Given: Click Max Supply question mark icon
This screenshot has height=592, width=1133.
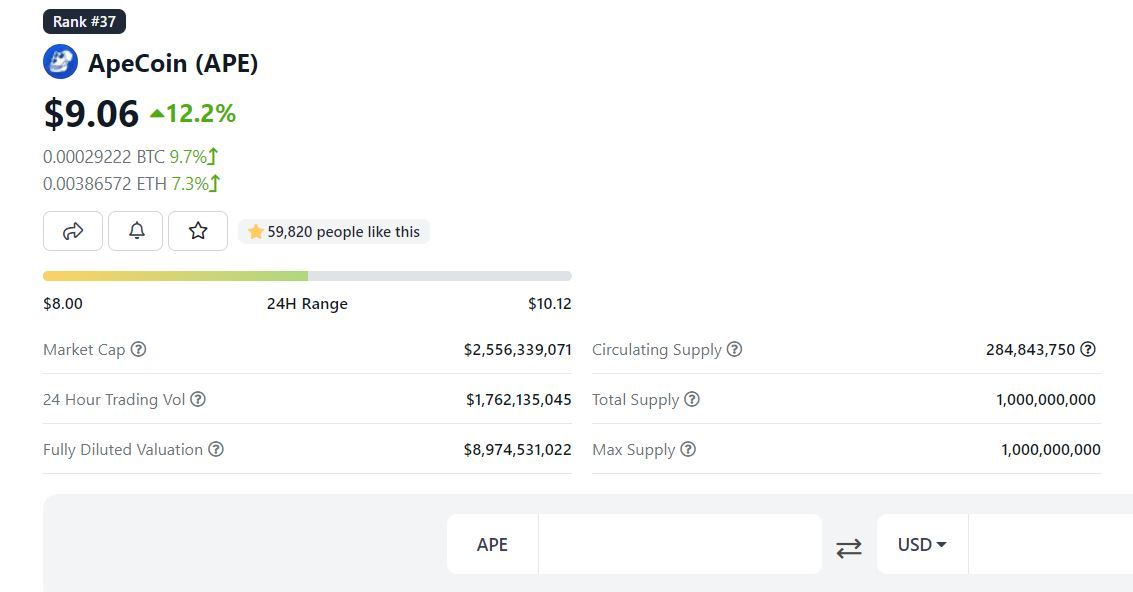Looking at the screenshot, I should [x=688, y=449].
